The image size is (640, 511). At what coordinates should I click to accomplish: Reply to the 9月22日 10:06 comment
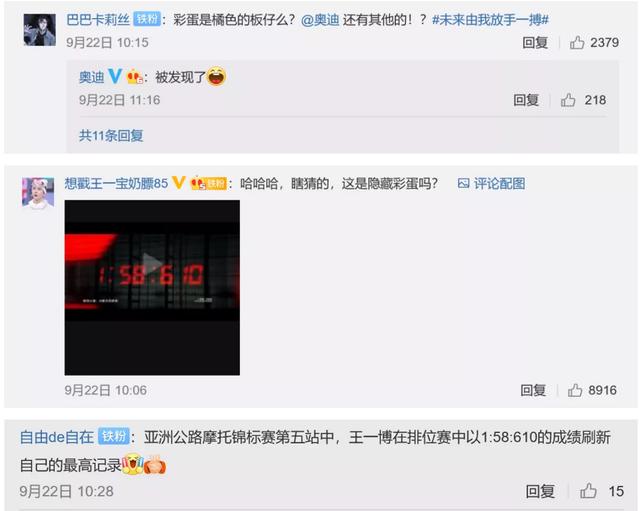click(x=533, y=390)
